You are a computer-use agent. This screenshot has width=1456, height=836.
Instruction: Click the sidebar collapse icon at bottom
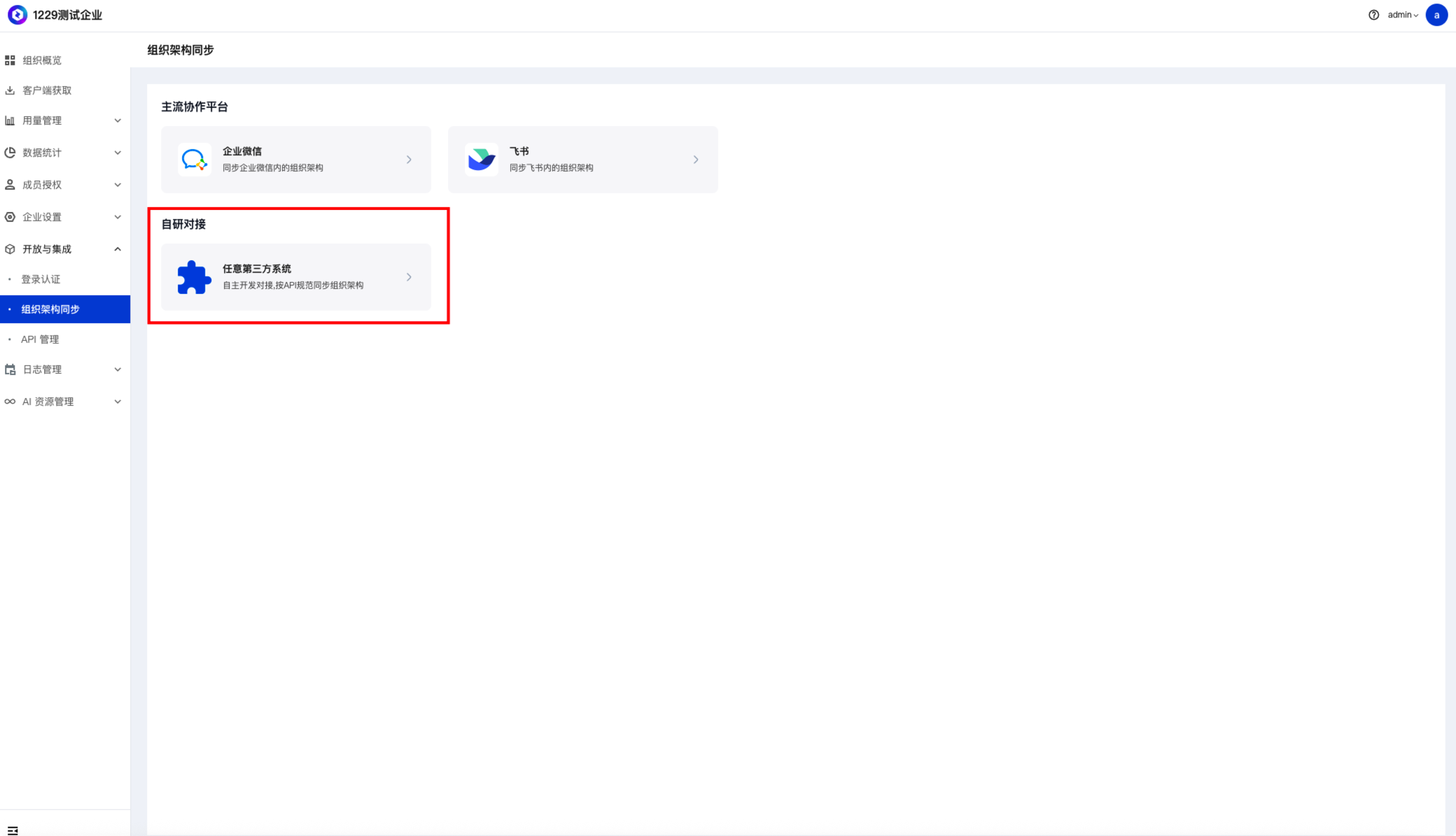click(x=13, y=830)
